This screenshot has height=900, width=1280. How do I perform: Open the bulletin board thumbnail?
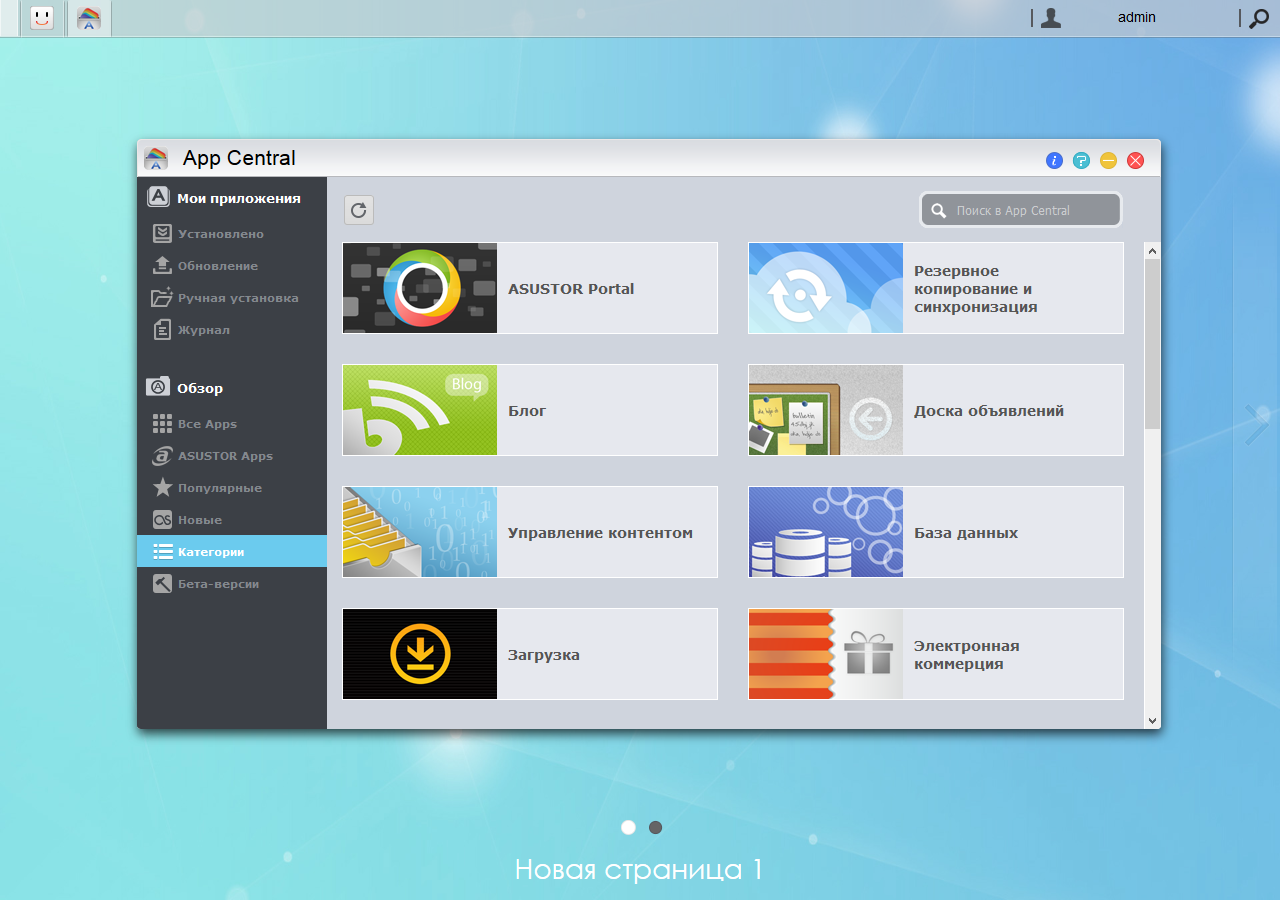[826, 410]
